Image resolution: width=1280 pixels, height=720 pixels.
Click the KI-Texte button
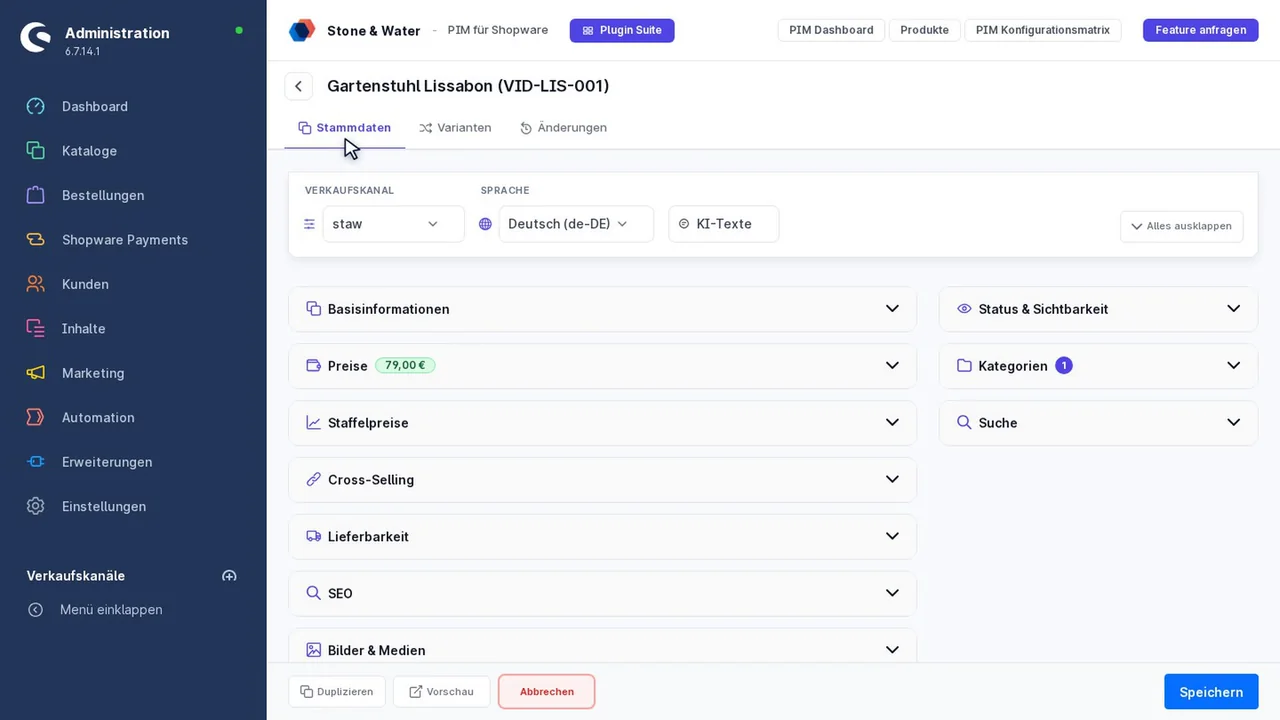724,224
